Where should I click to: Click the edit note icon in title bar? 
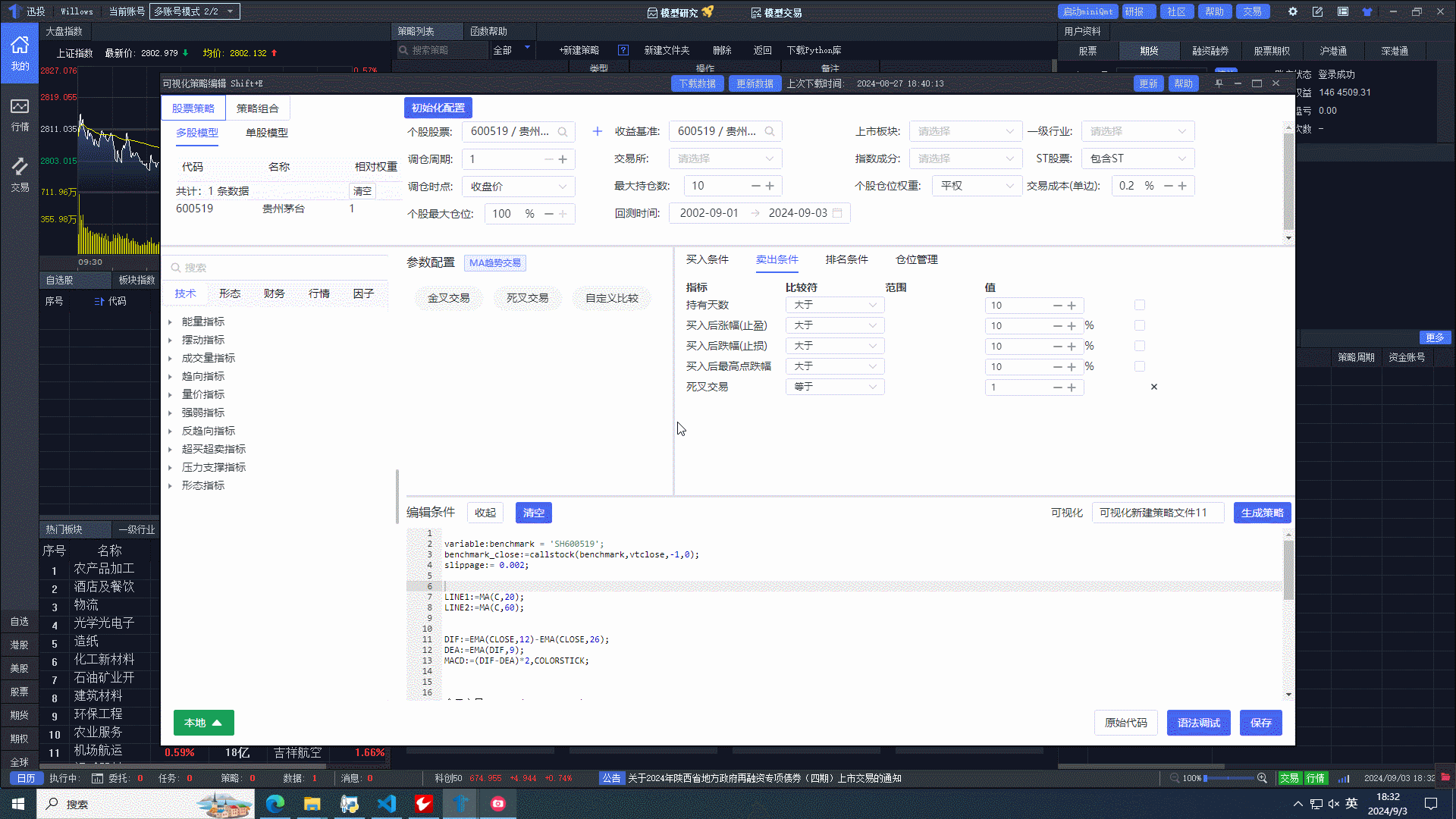(1318, 11)
